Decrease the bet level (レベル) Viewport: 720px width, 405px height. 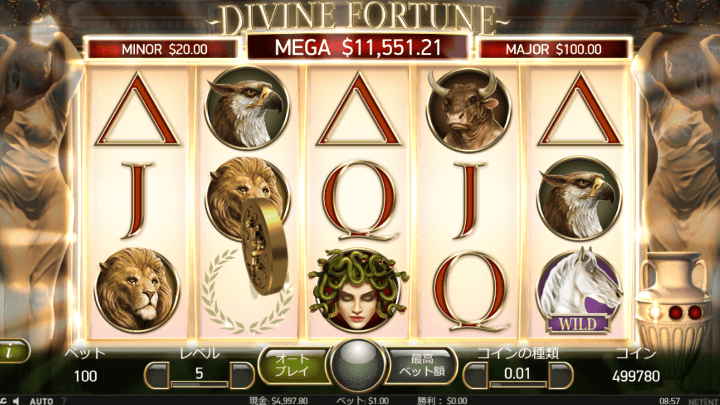[157, 375]
